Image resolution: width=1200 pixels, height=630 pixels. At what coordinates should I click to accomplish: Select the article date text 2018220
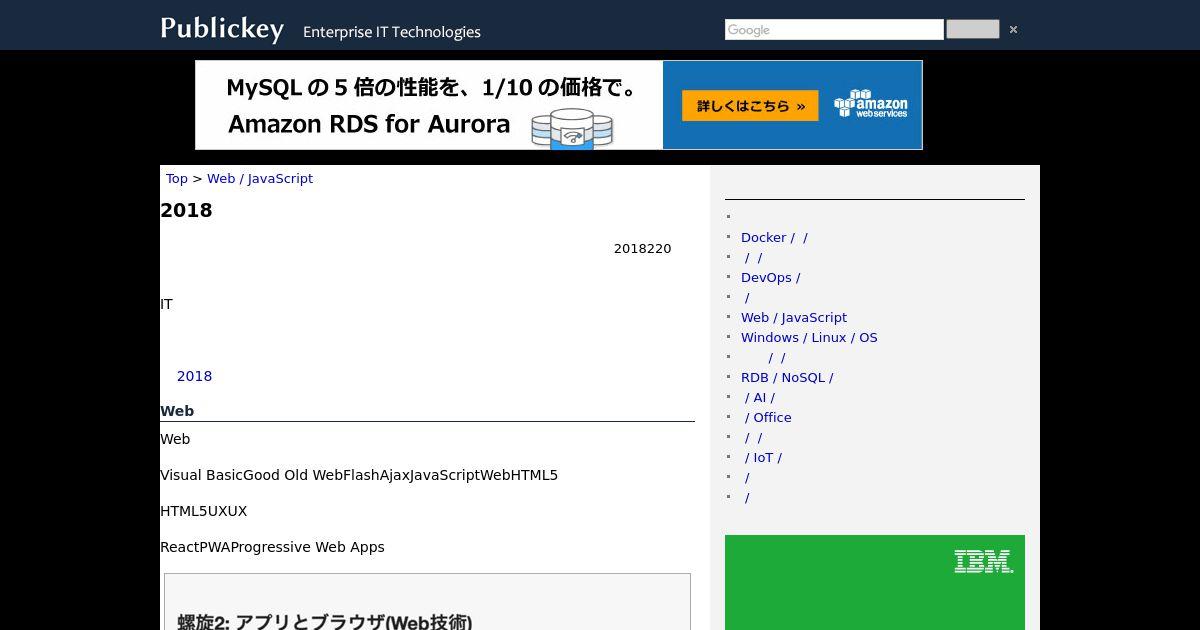point(642,248)
